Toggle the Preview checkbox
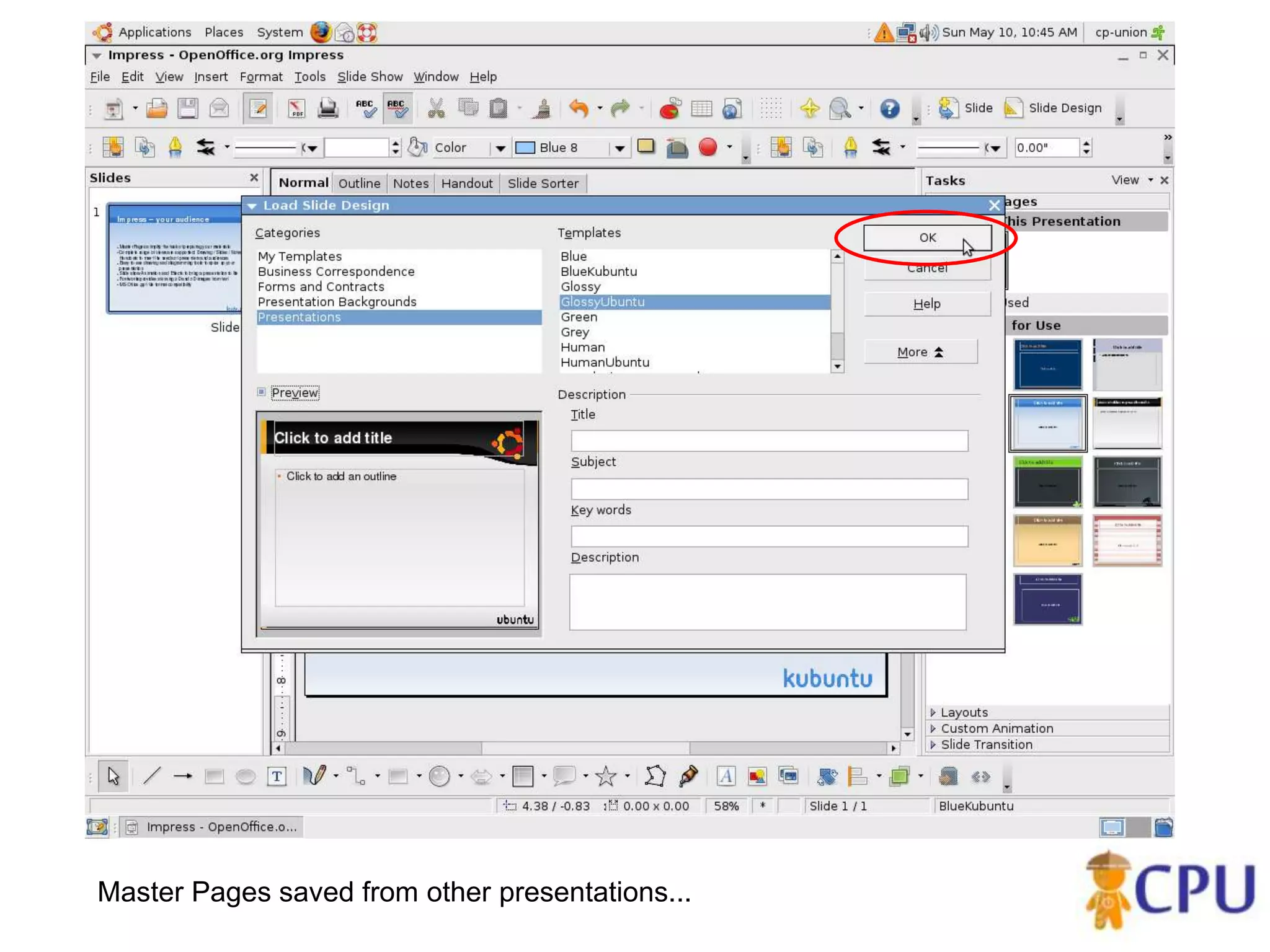 (x=262, y=392)
